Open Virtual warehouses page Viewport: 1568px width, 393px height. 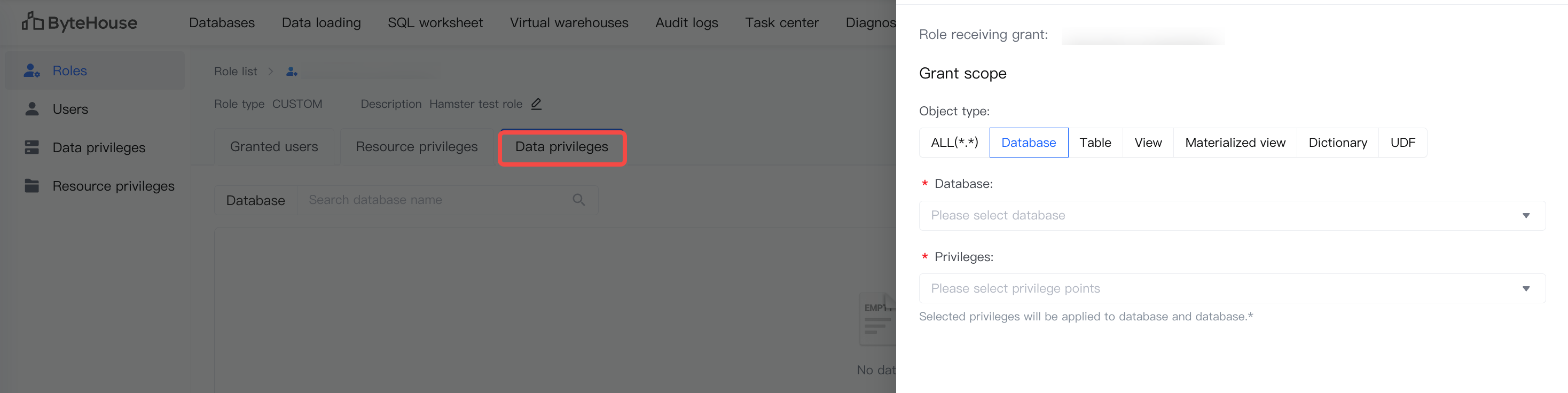click(569, 22)
